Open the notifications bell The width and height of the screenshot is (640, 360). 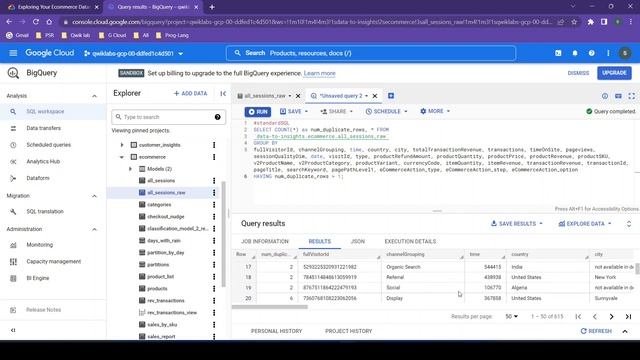pos(575,53)
